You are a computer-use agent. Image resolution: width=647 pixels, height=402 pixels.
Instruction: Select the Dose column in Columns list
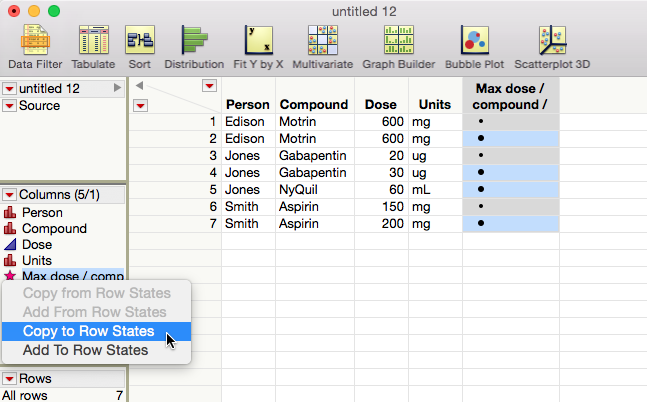[37, 244]
